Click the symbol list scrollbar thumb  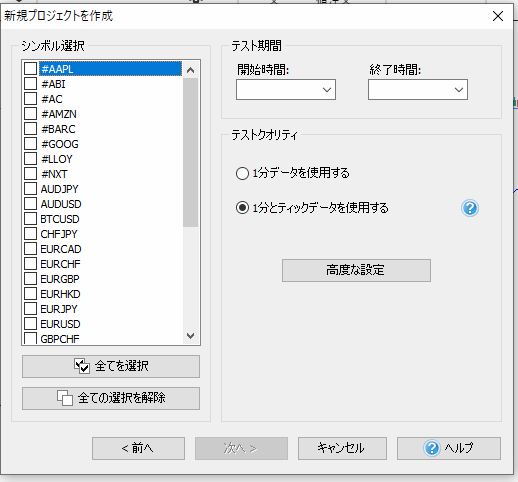tap(191, 153)
